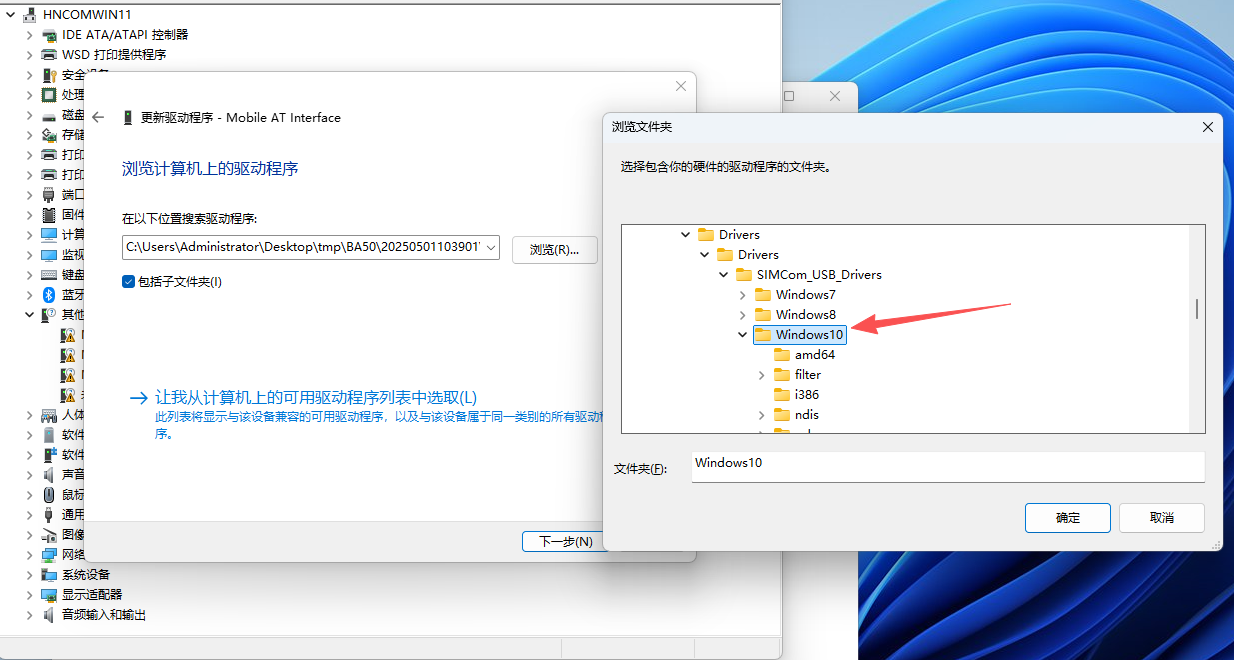1234x660 pixels.
Task: Click the amd64 folder icon
Action: [x=783, y=355]
